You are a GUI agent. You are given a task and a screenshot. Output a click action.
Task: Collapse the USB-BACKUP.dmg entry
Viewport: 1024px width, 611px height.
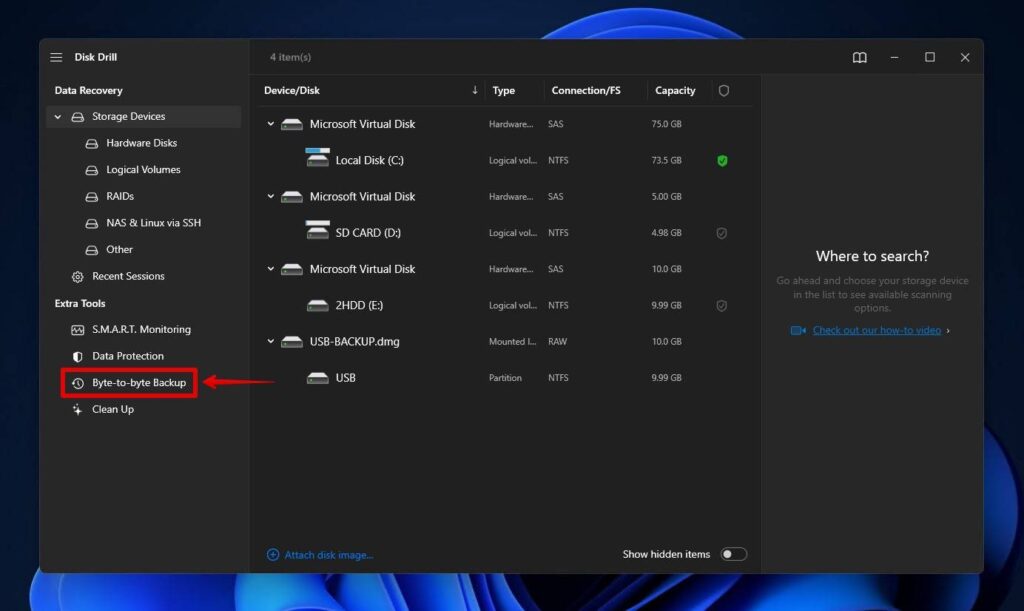[269, 341]
